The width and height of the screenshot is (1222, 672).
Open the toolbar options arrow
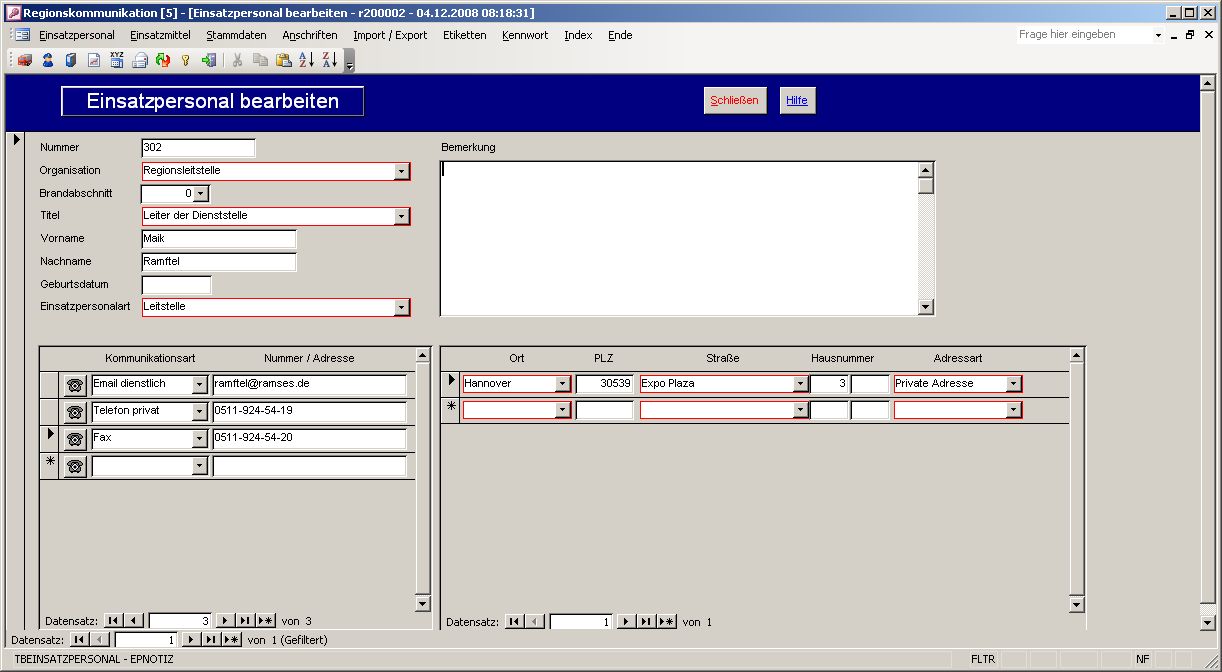349,61
